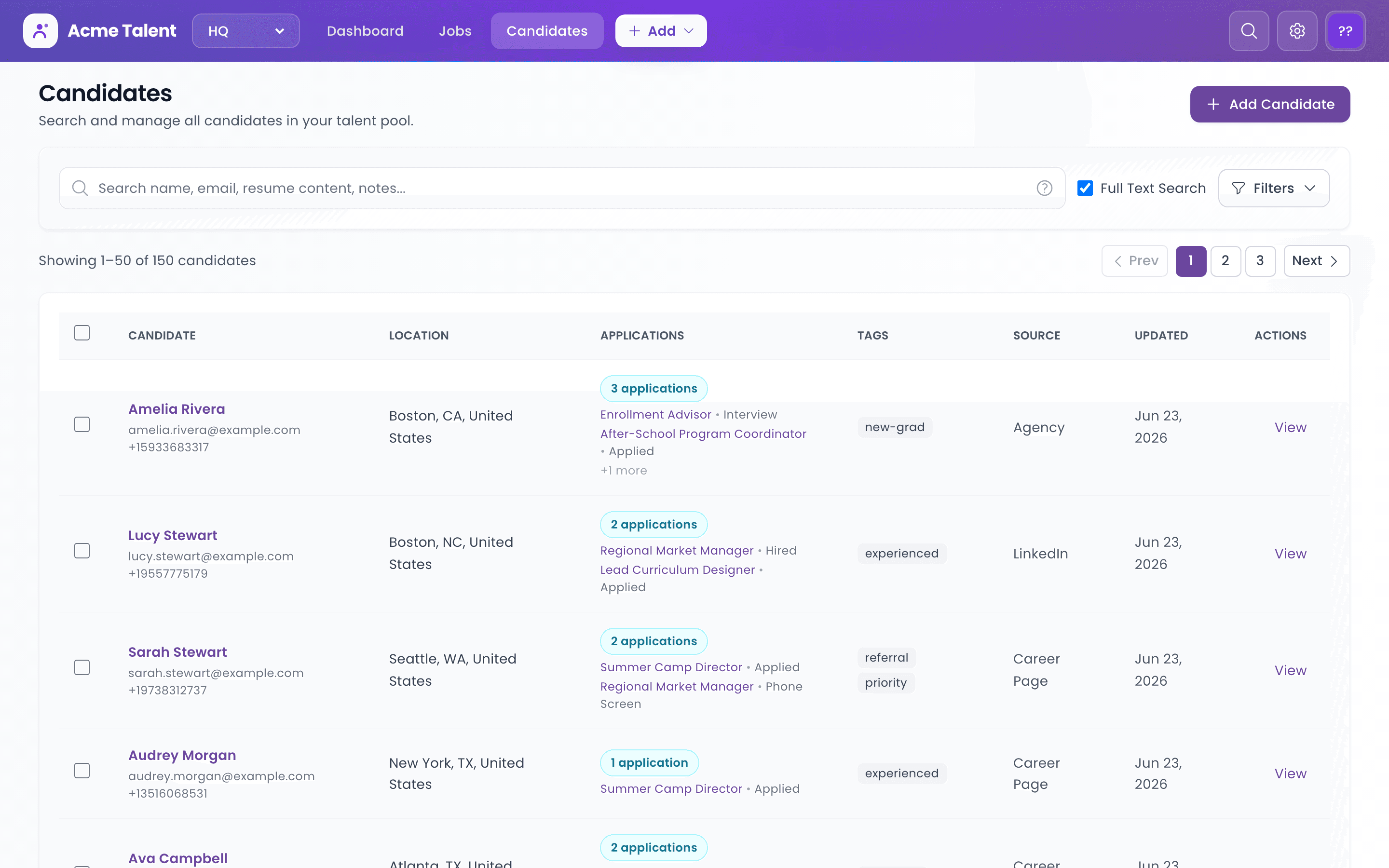
Task: Click the phone number +19557775179
Action: pyautogui.click(x=168, y=573)
